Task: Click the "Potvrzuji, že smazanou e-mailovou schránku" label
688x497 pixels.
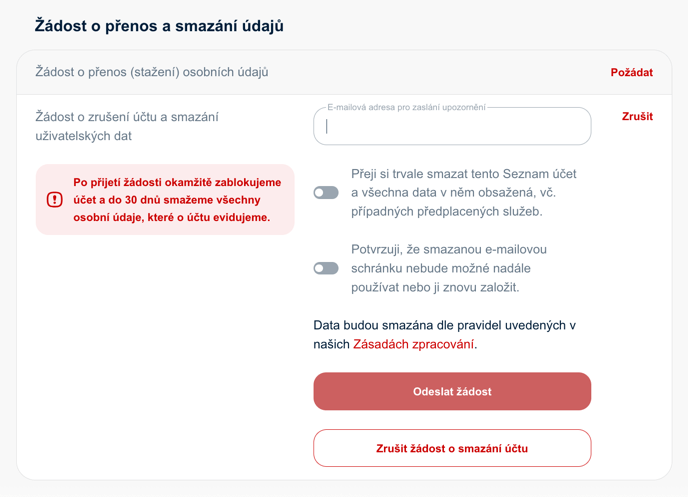Action: [x=449, y=249]
